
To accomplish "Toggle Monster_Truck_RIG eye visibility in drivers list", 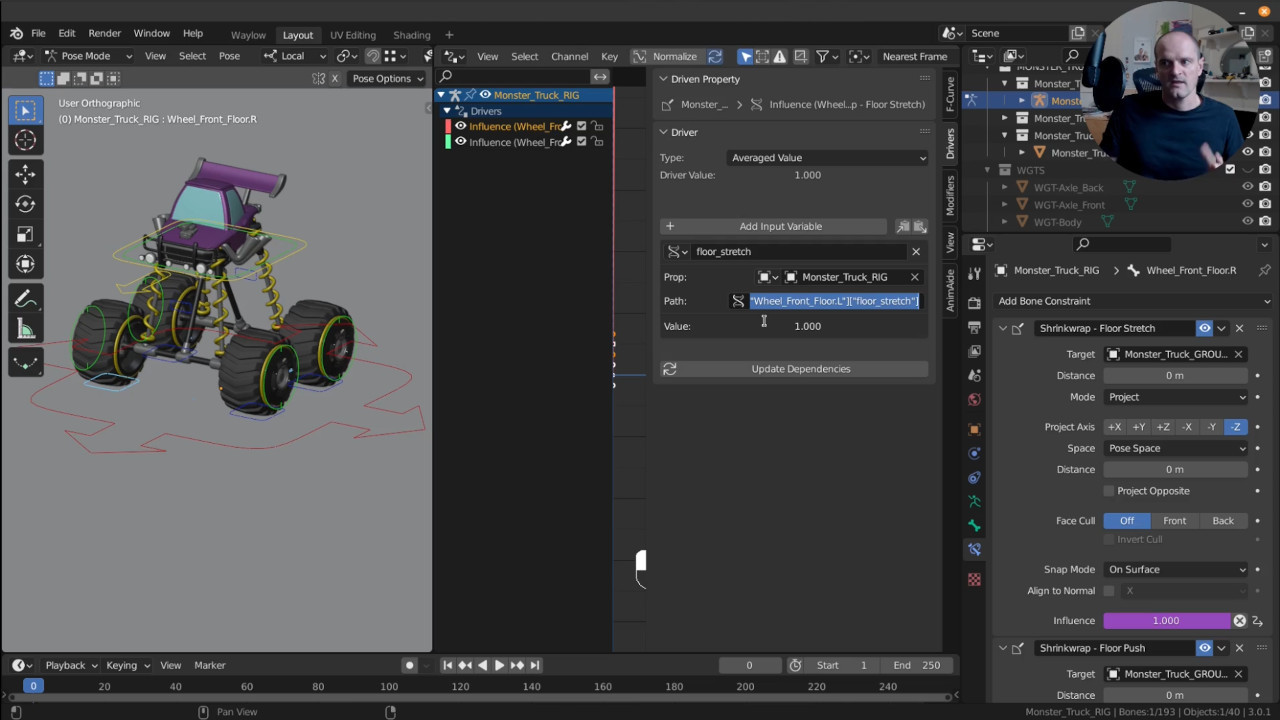I will (x=485, y=95).
